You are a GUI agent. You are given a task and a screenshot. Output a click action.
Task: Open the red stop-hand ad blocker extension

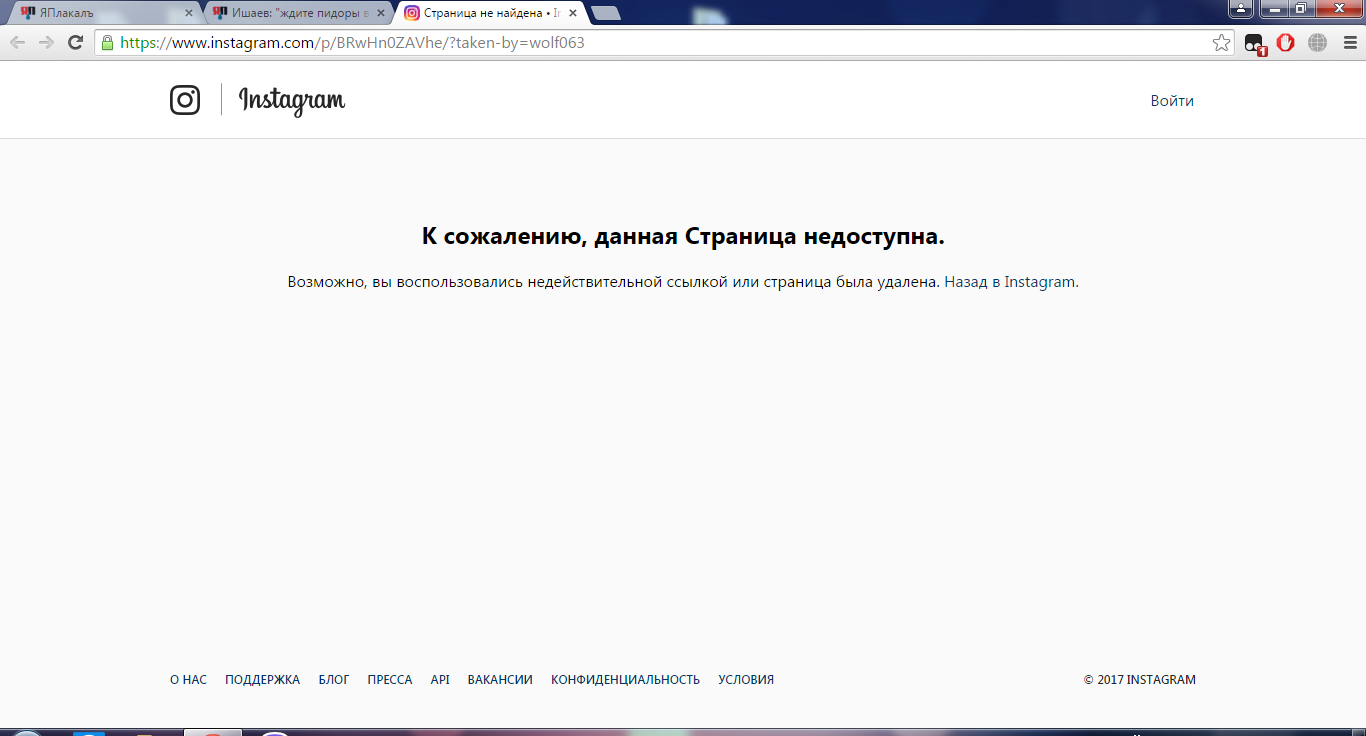tap(1285, 43)
